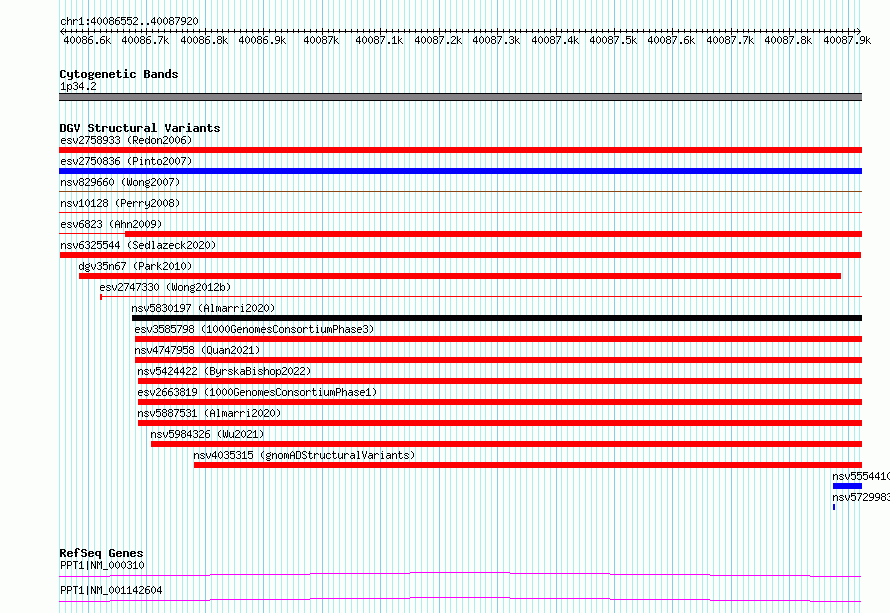Select the red bar for nsv6325544
This screenshot has width=890, height=613.
pyautogui.click(x=460, y=255)
